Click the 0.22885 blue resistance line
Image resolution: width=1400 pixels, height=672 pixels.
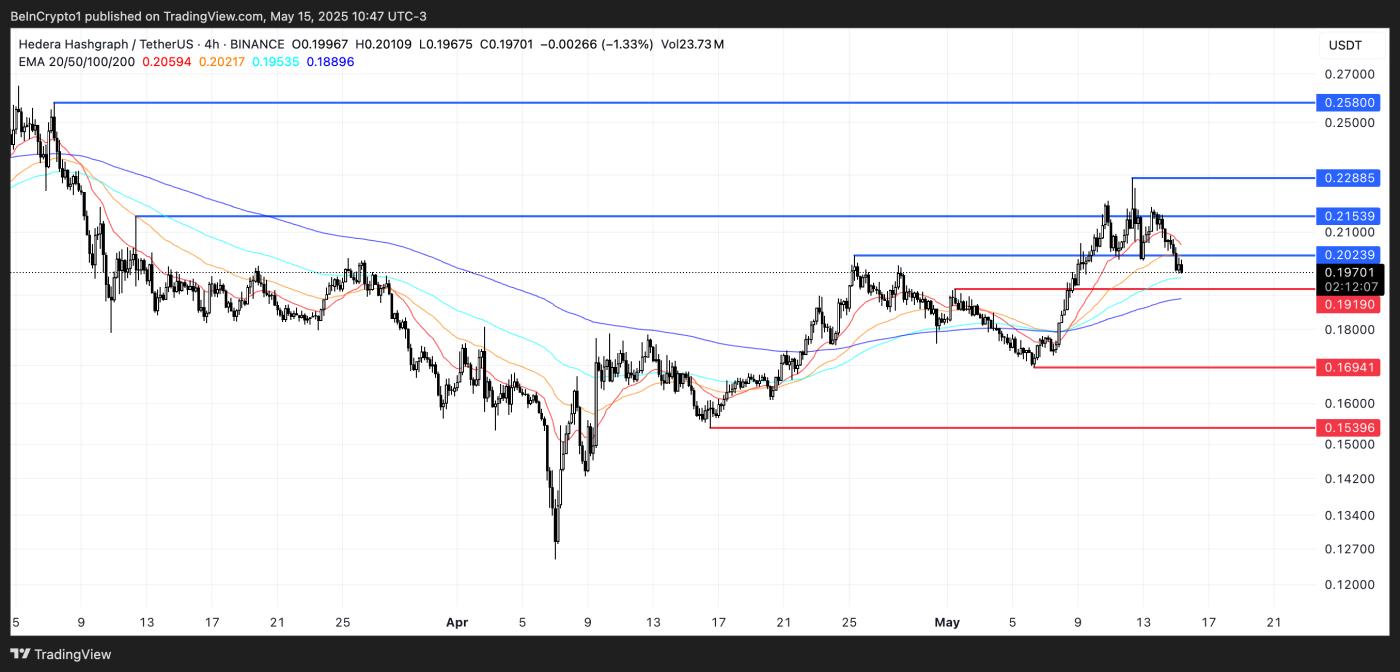click(x=1224, y=178)
